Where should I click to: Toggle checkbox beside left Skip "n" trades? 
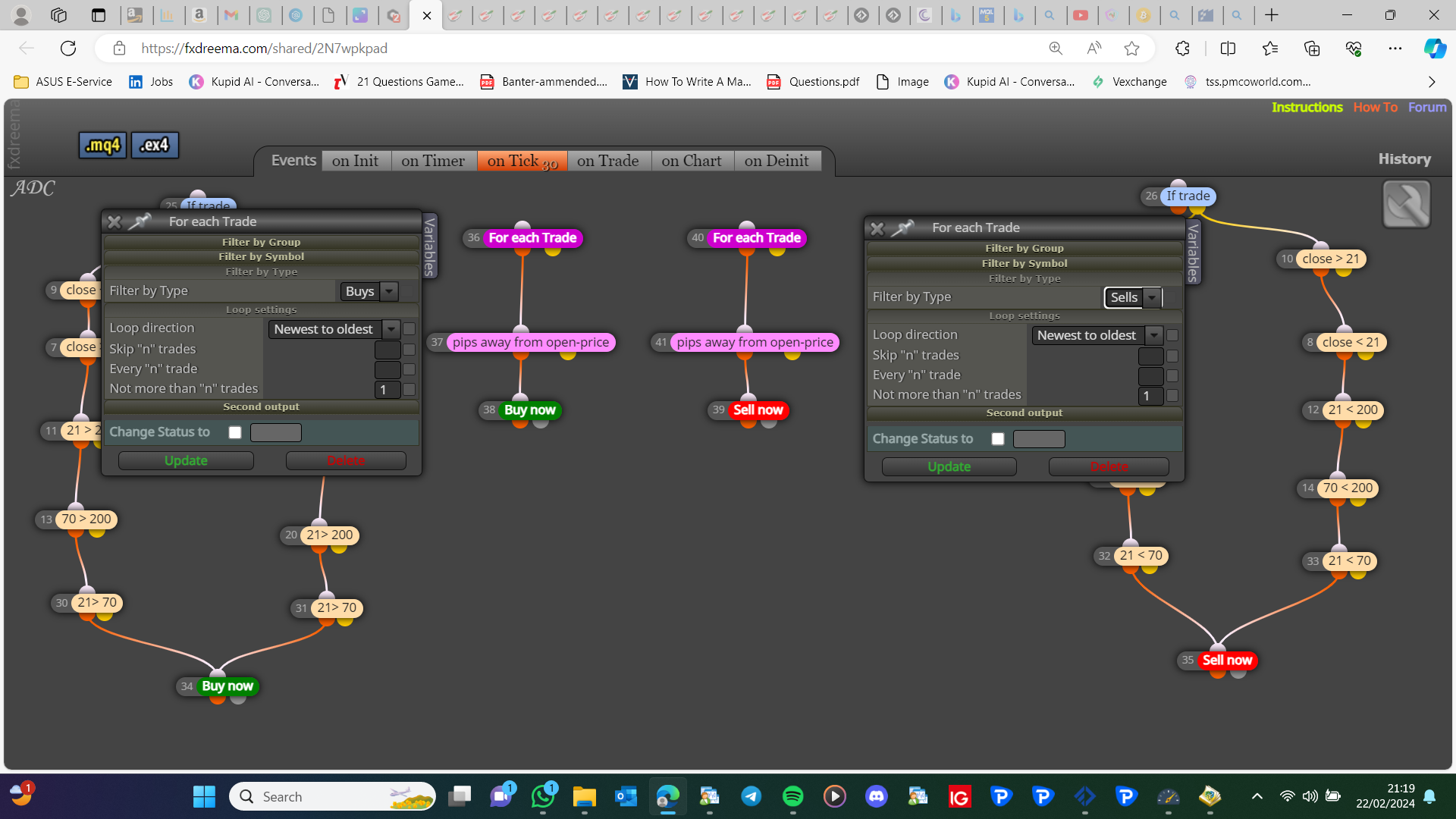click(409, 350)
